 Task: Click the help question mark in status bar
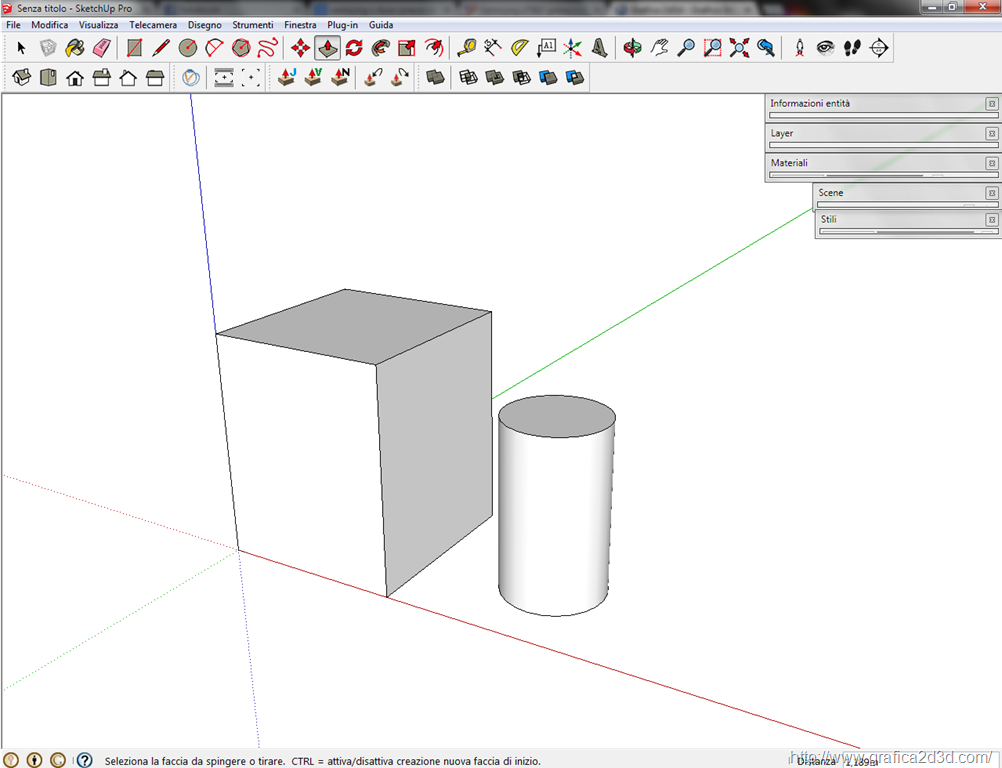tap(85, 760)
